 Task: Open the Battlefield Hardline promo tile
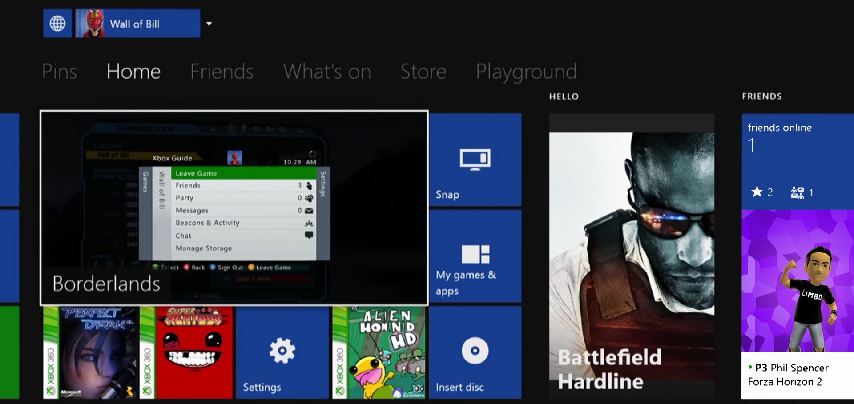[631, 255]
